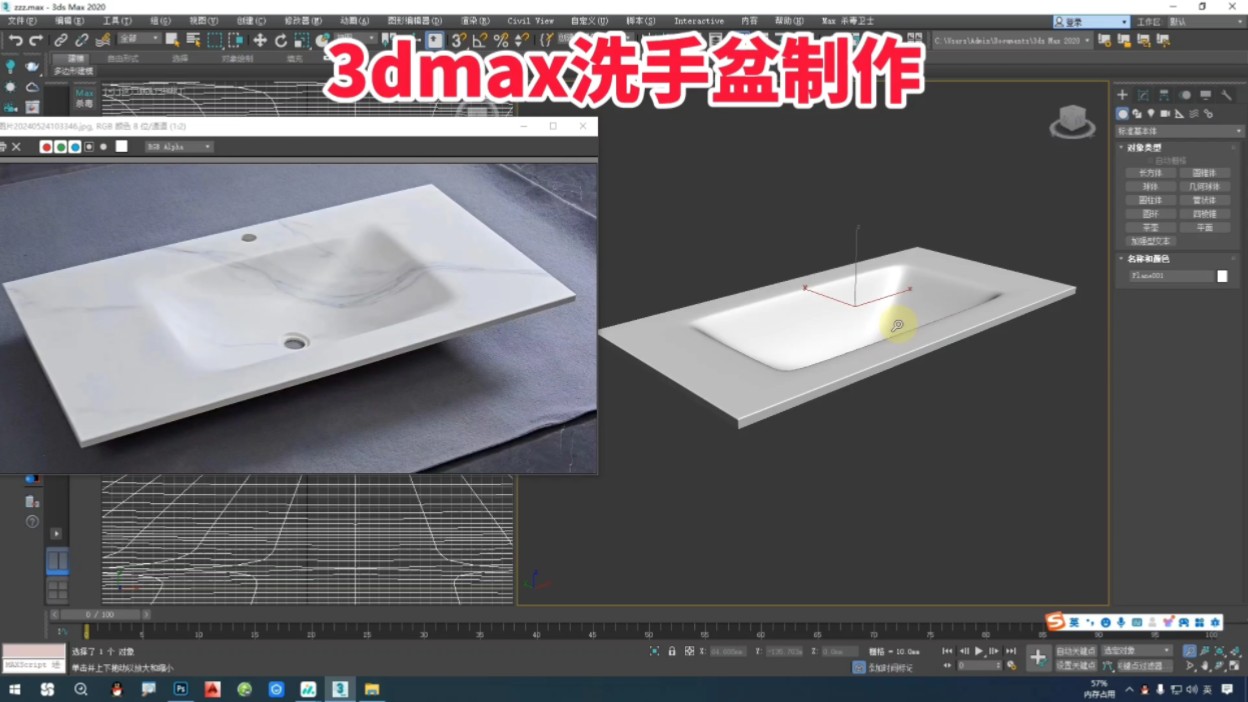Open the Select by Name dialog icon
Screen dimensions: 1248x702
[x=192, y=41]
